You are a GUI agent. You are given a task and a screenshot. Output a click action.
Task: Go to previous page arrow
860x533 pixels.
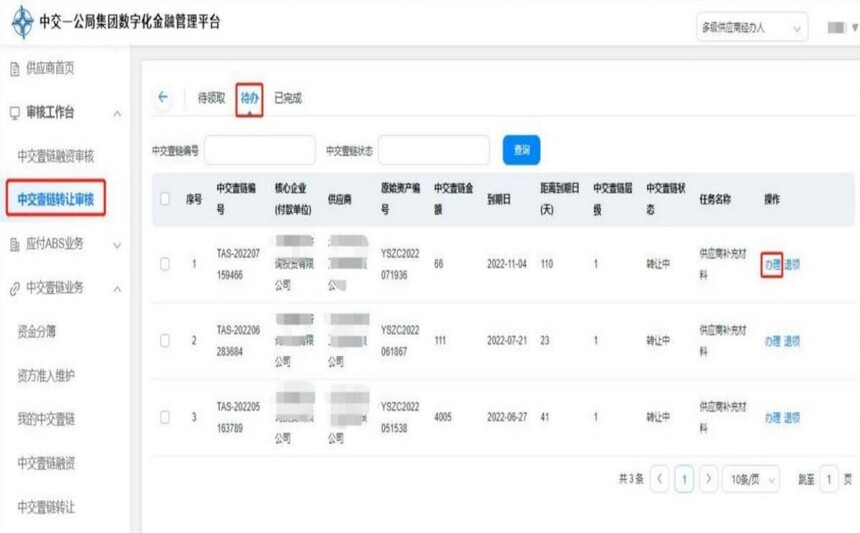660,479
